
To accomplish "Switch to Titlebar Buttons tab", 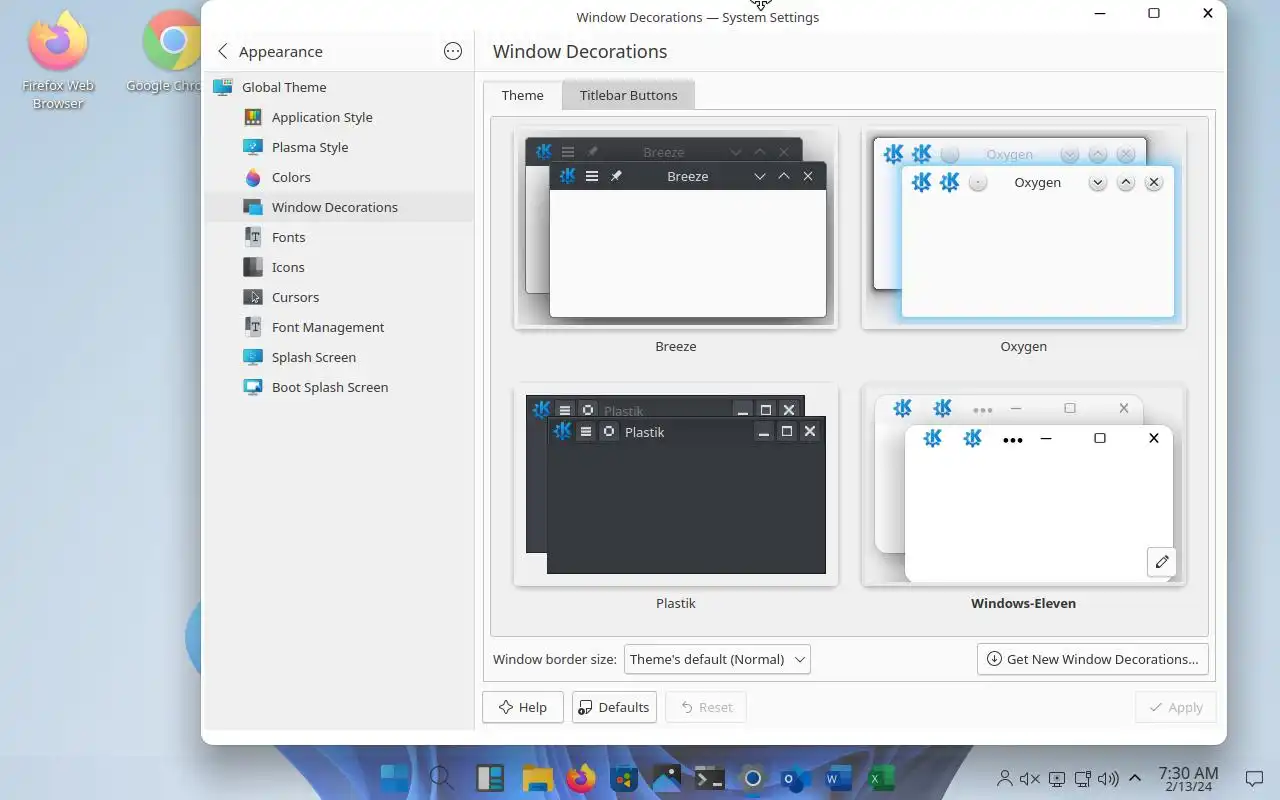I will (629, 95).
